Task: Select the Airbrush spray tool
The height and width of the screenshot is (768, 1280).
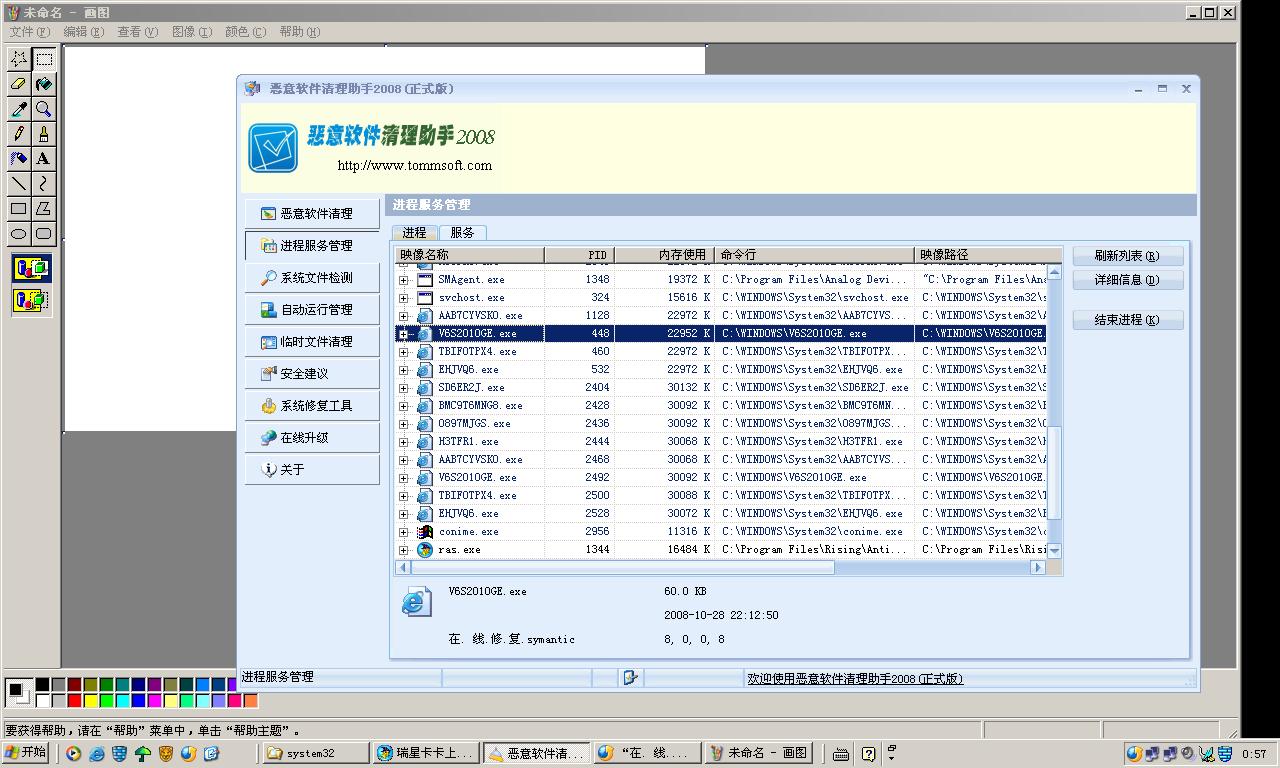Action: click(x=19, y=159)
